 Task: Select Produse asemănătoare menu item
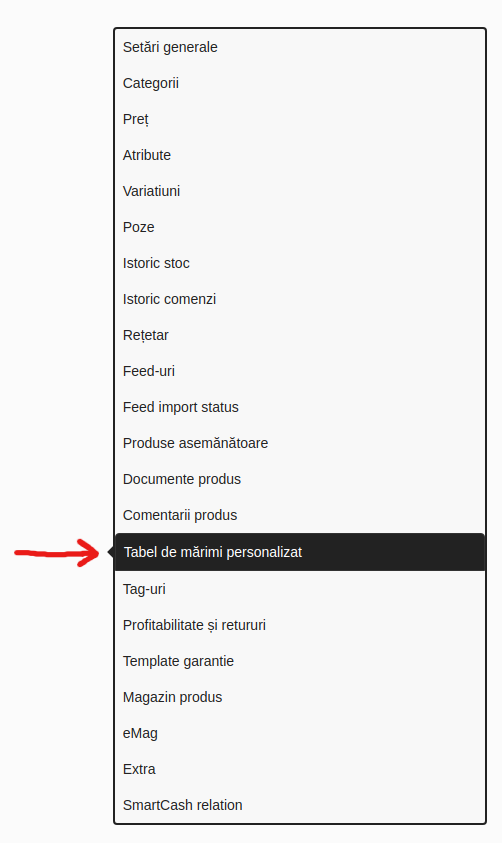tap(299, 444)
